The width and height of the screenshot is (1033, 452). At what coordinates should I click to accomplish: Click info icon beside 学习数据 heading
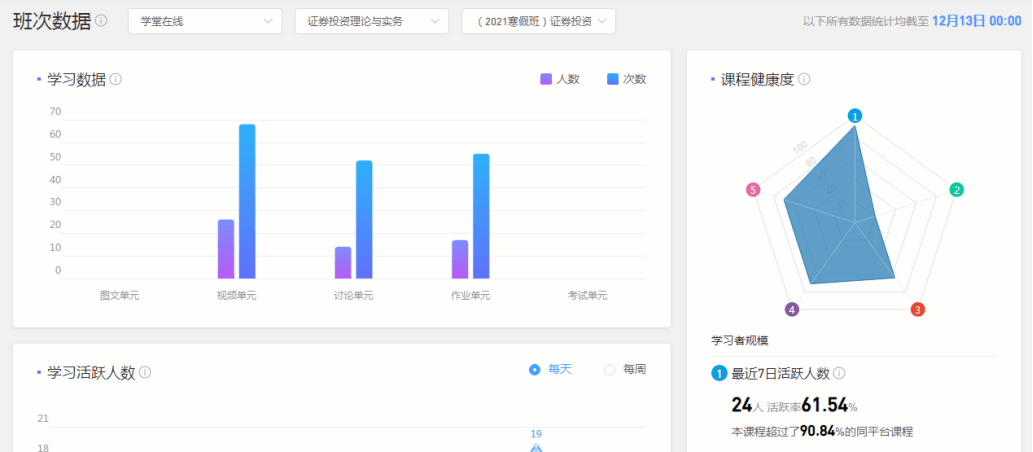(x=116, y=79)
